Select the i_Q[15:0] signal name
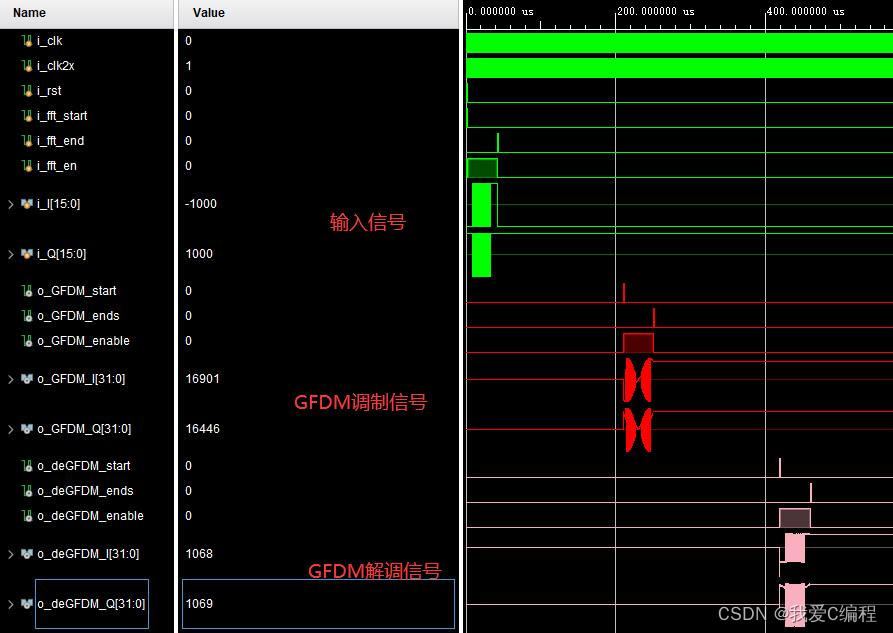This screenshot has height=633, width=893. (x=62, y=254)
